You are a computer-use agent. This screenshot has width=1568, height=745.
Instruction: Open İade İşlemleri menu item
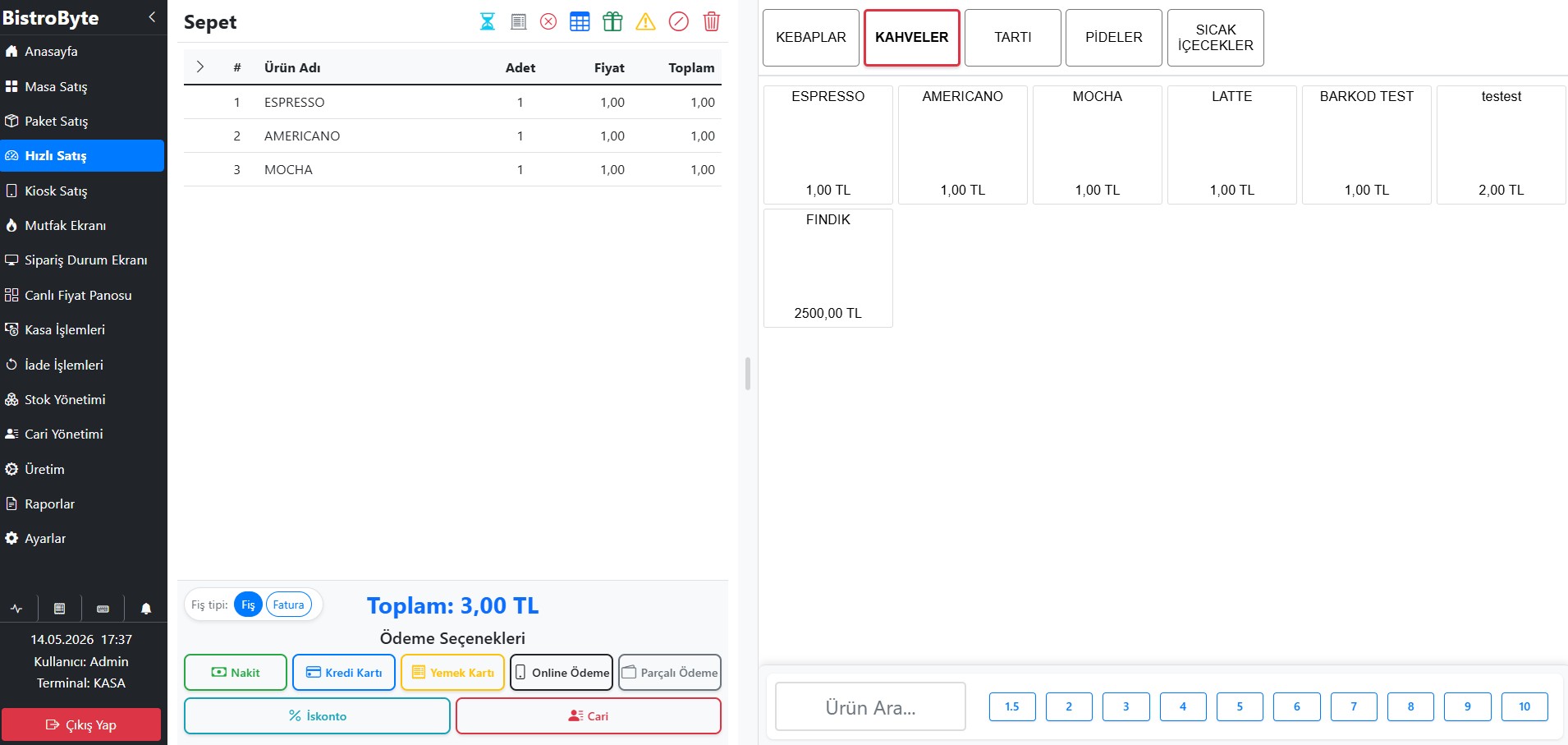(82, 365)
